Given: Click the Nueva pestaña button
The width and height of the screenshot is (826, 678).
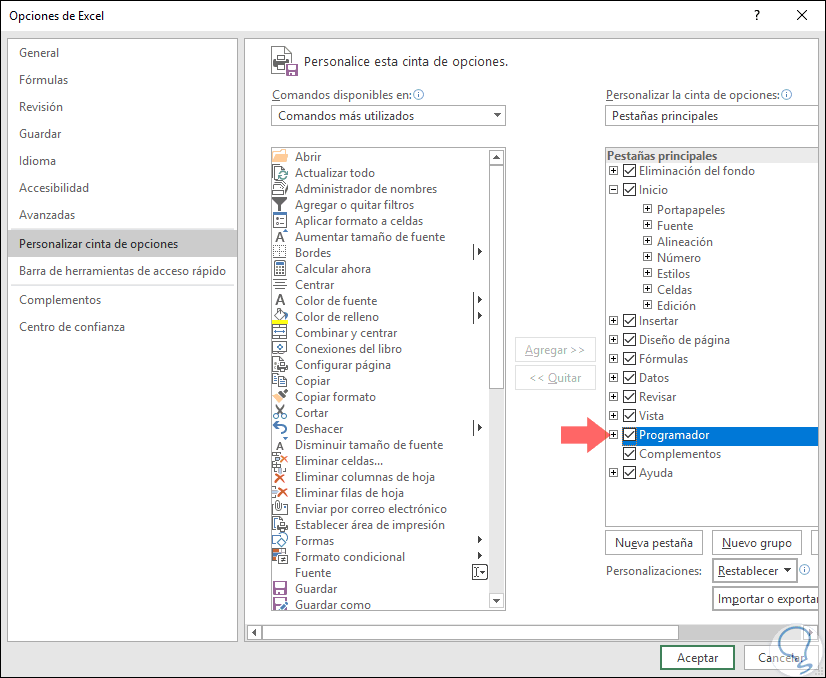Looking at the screenshot, I should click(654, 543).
